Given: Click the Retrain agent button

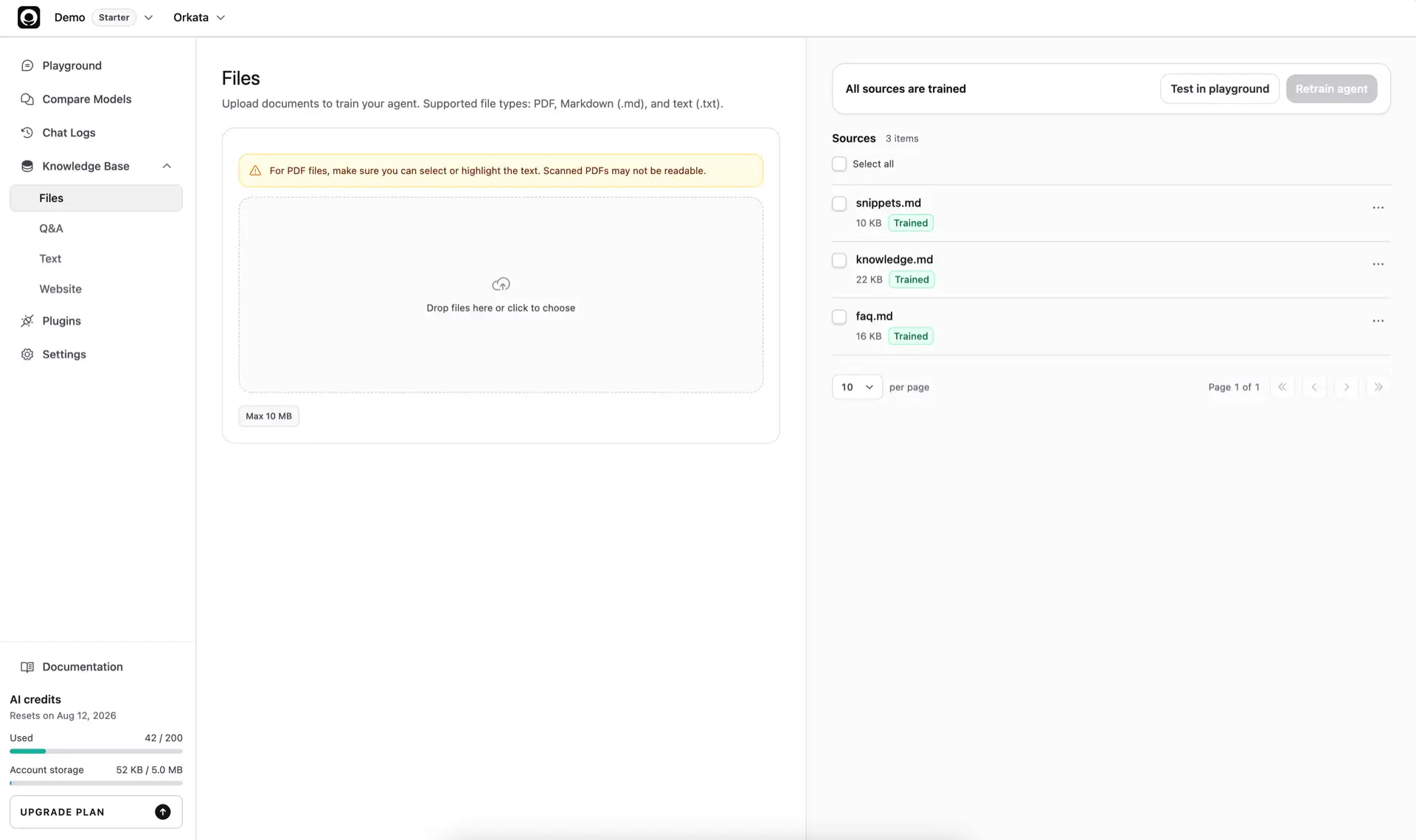Looking at the screenshot, I should [x=1331, y=88].
